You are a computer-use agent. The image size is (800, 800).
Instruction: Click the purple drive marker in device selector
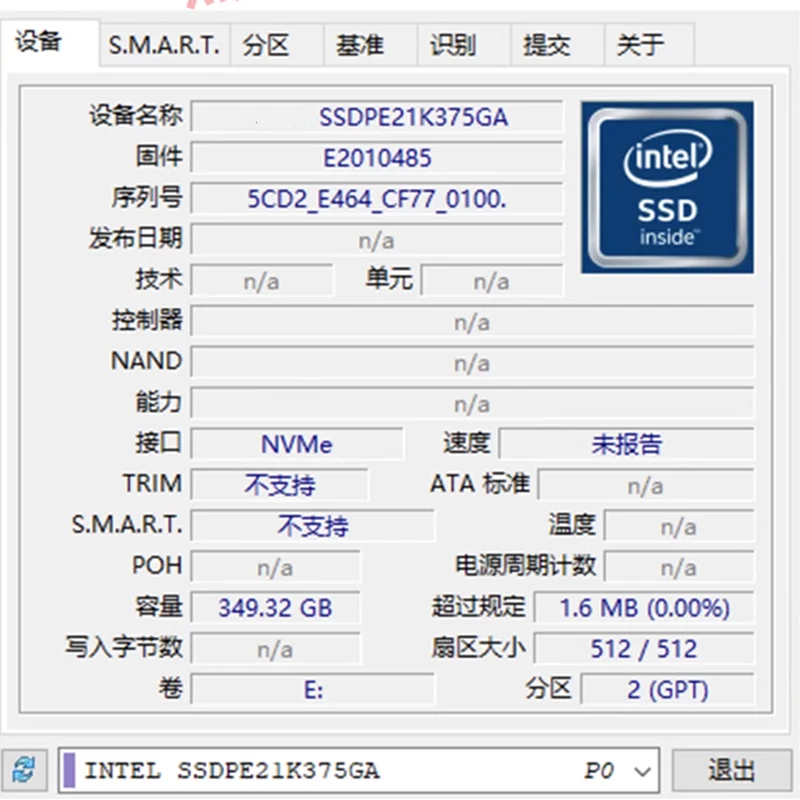coord(70,771)
